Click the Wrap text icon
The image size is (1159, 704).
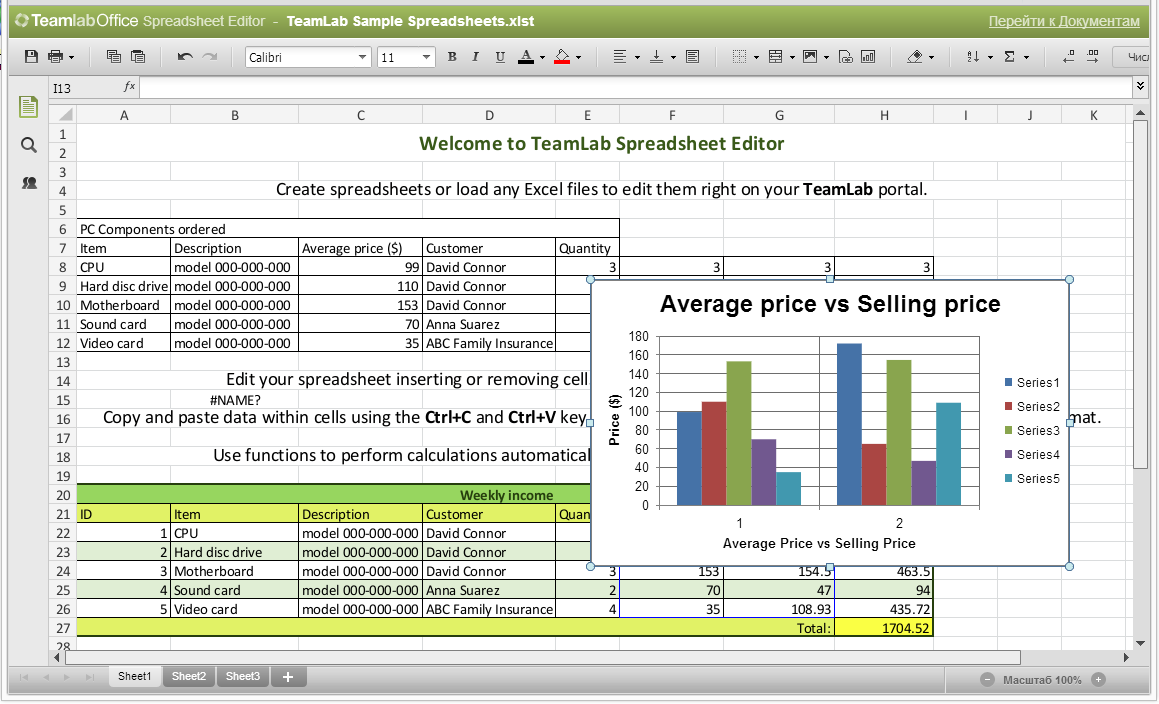(x=692, y=57)
